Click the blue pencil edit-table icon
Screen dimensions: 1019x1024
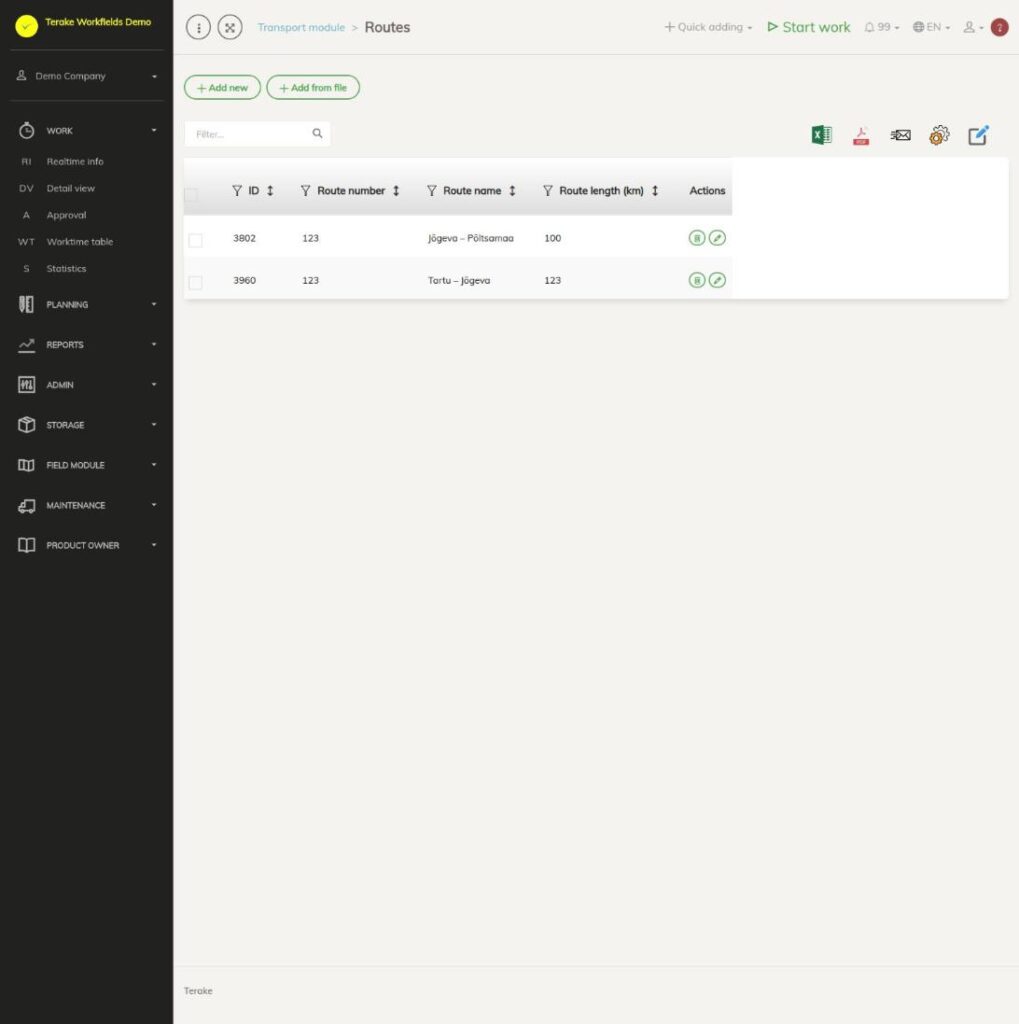(979, 135)
